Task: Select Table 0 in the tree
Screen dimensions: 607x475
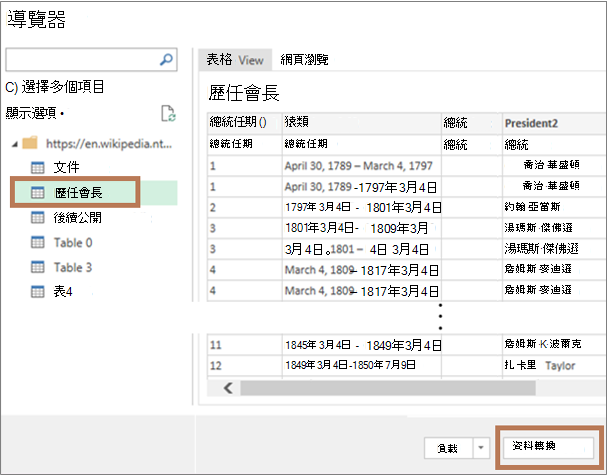Action: (73, 242)
